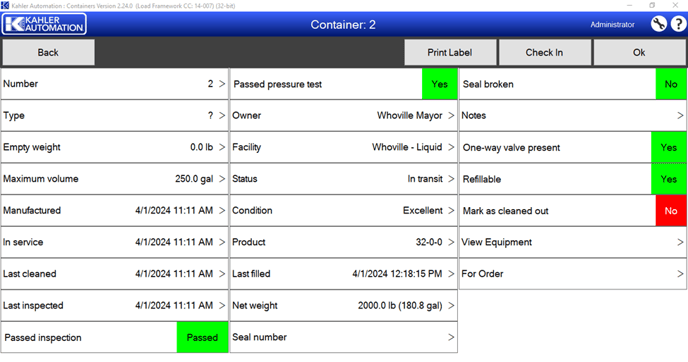The height and width of the screenshot is (362, 688).
Task: Open the Facility field chevron
Action: [451, 147]
